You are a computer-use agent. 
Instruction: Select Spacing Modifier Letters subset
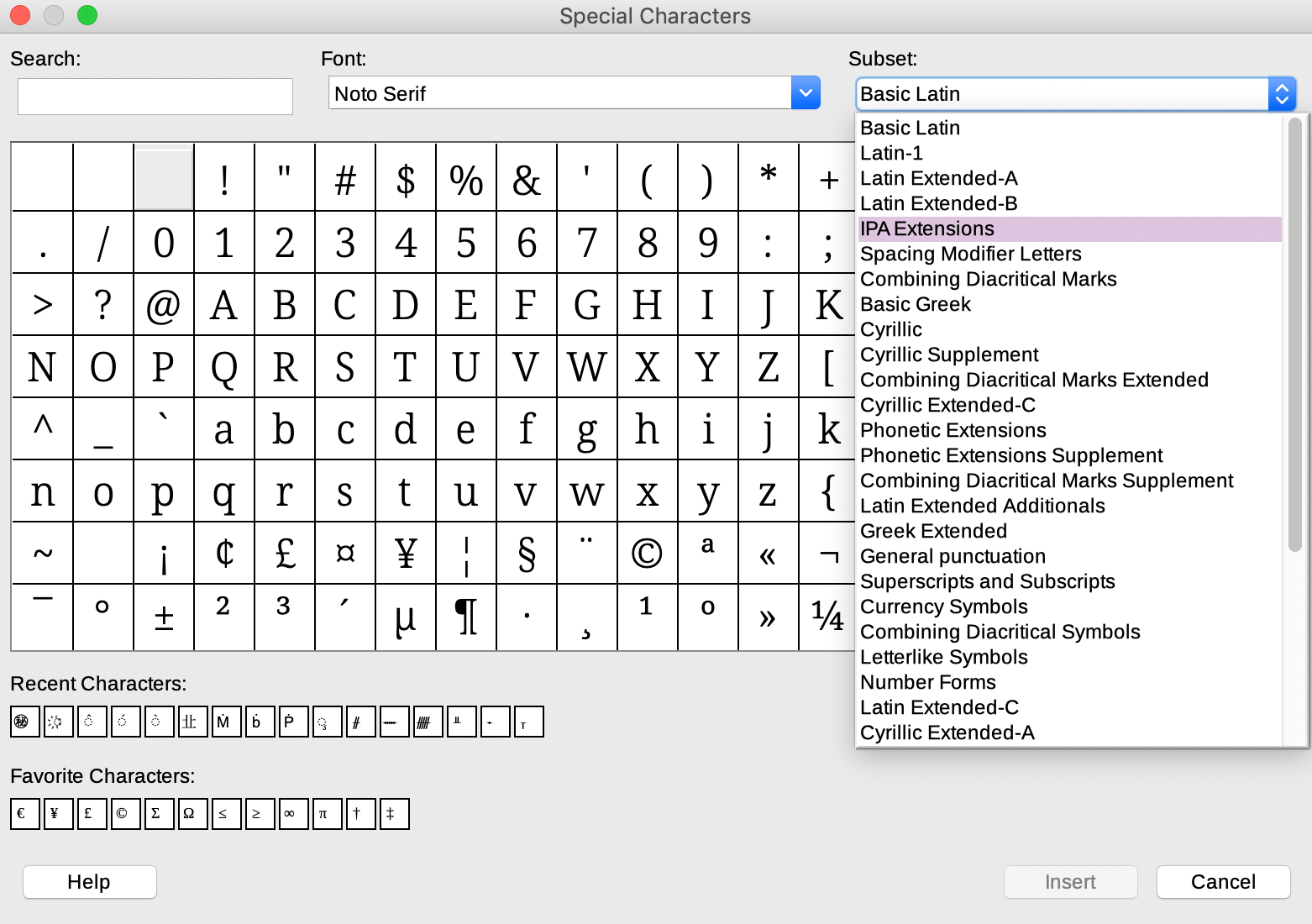tap(1069, 254)
